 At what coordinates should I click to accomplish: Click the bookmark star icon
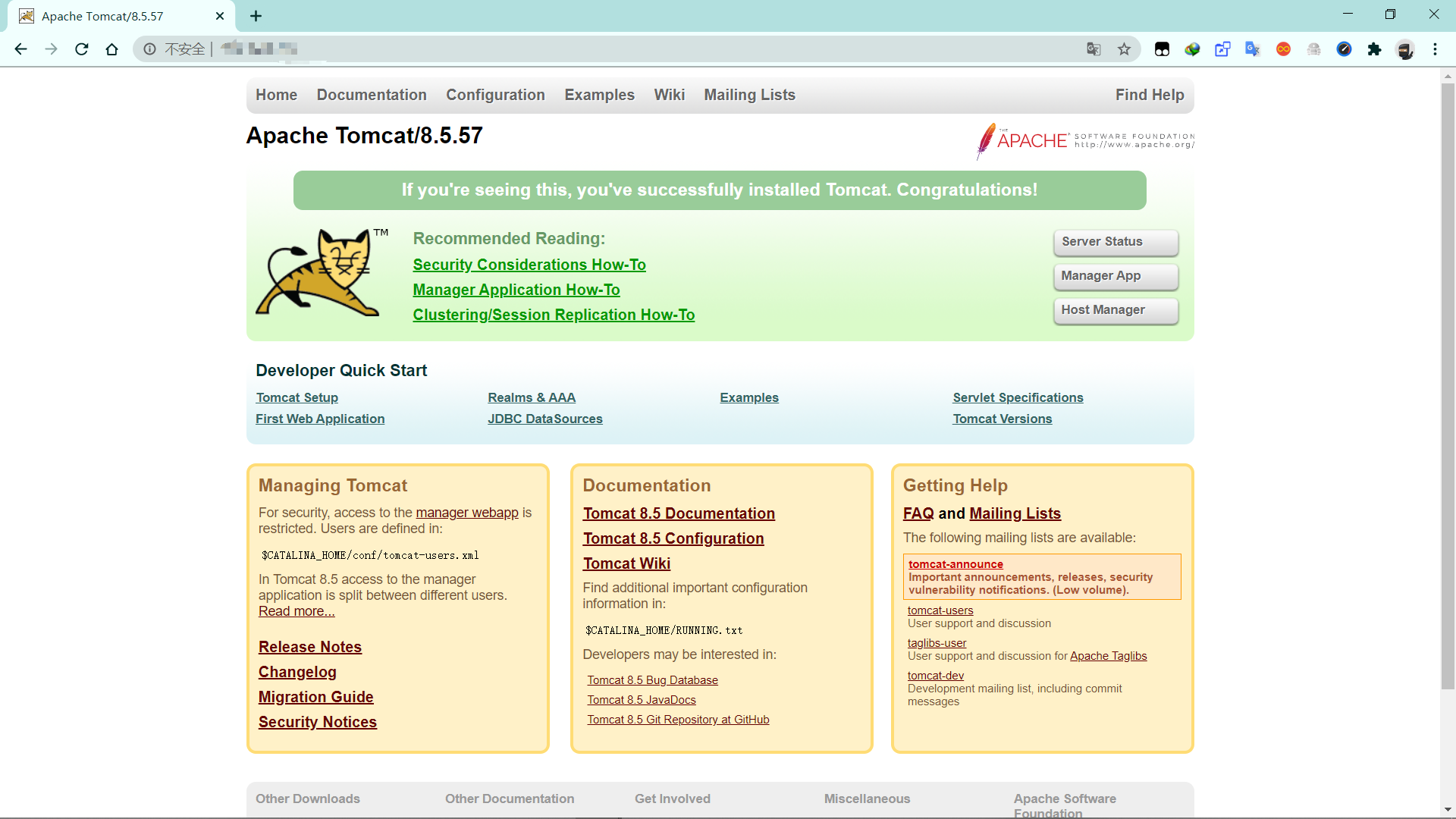pyautogui.click(x=1124, y=49)
